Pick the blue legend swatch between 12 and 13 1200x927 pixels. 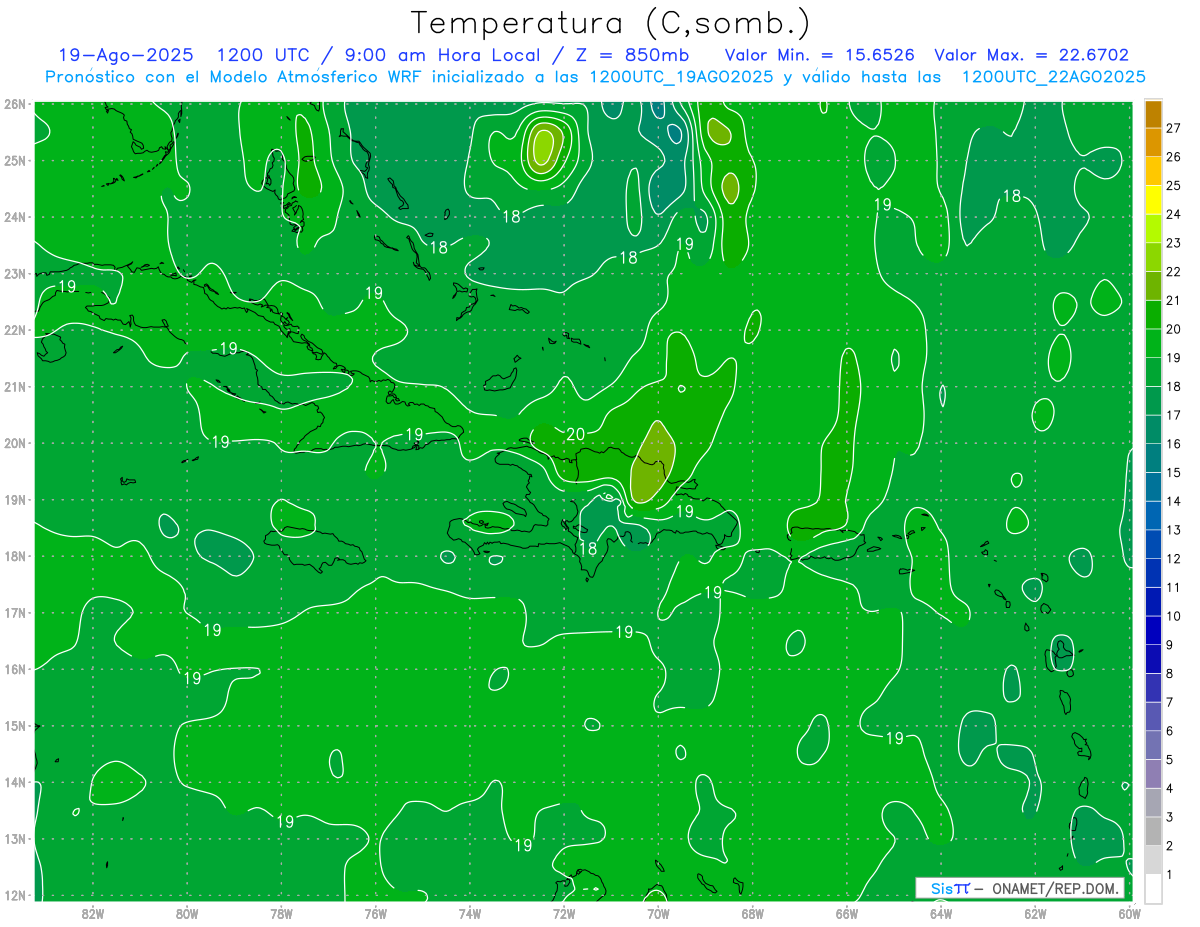[x=1153, y=544]
